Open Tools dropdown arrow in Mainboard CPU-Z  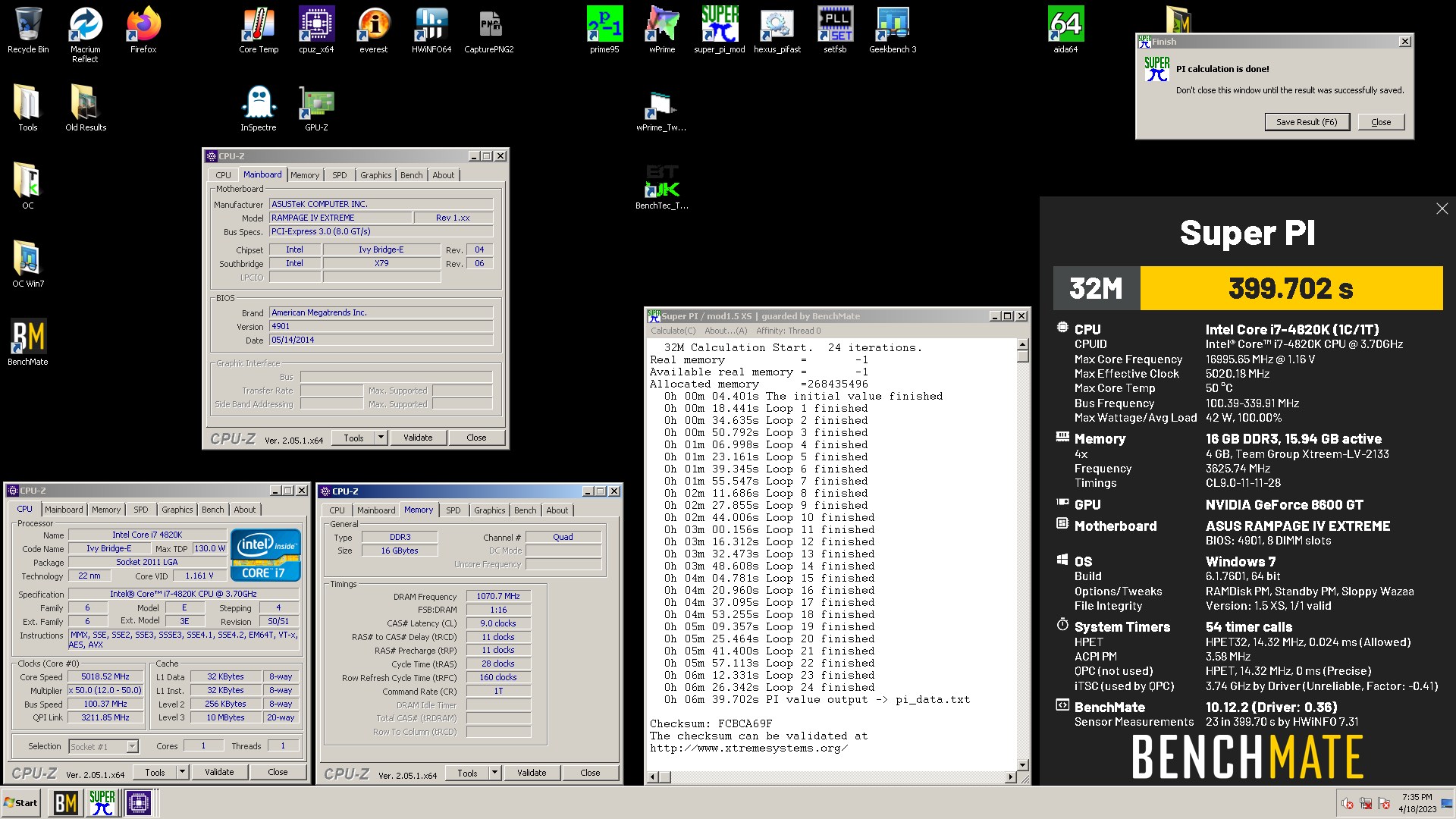click(x=381, y=438)
